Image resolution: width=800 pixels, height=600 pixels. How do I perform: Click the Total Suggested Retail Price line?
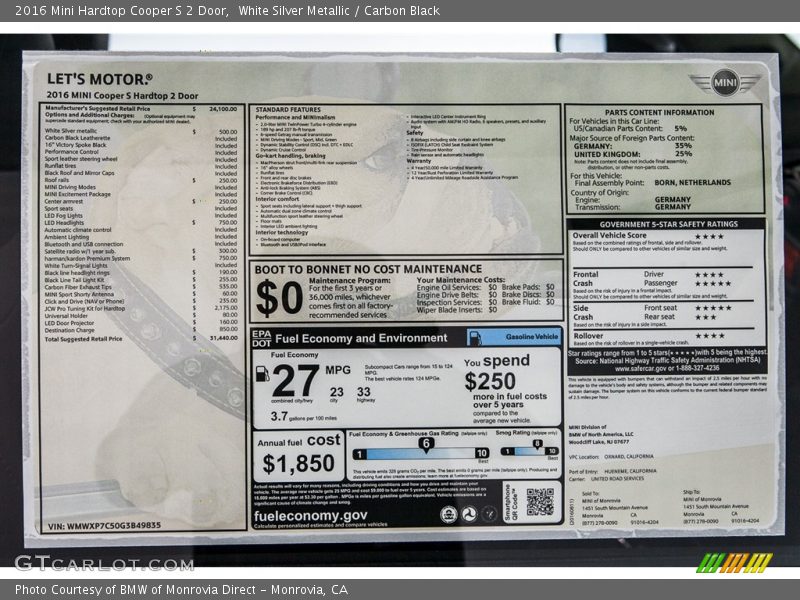[x=83, y=339]
